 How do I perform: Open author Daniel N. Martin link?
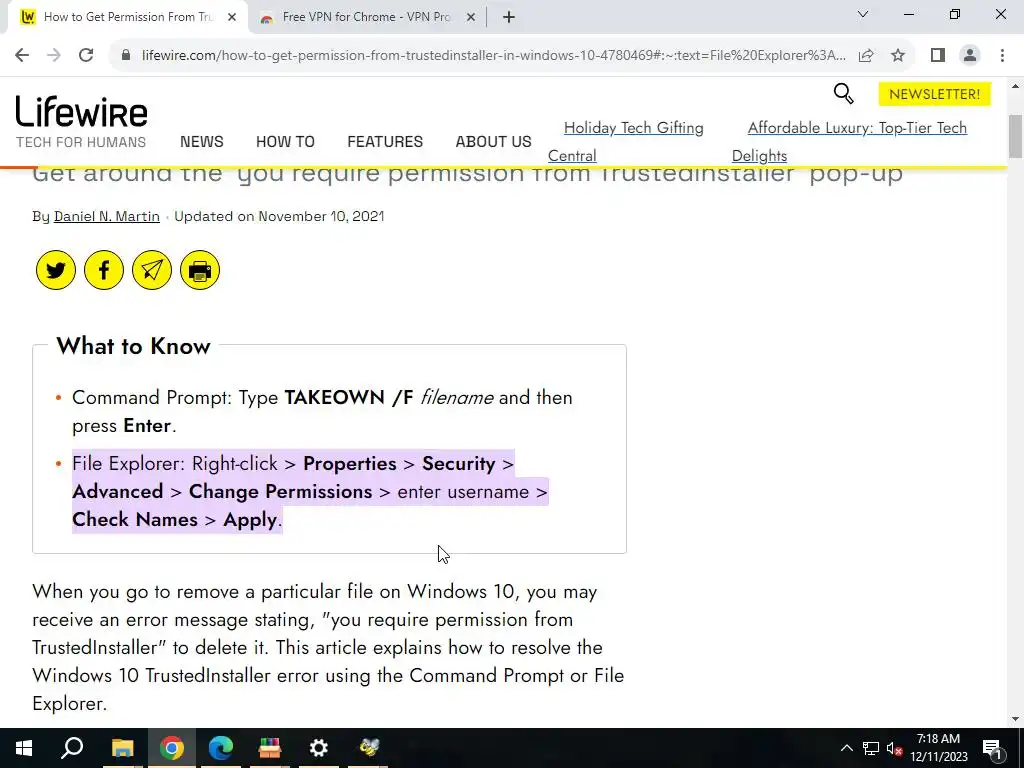click(106, 216)
